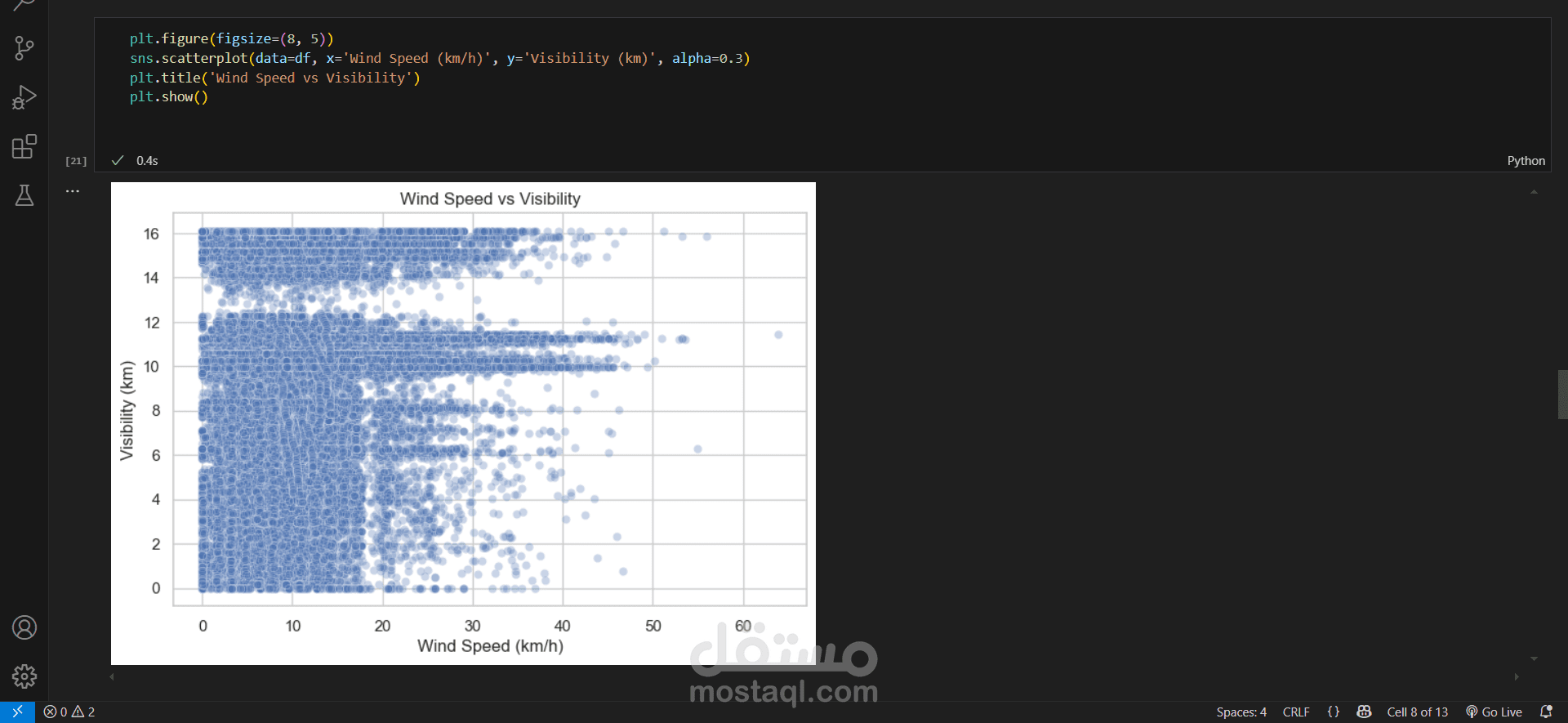Open the Extensions view
The height and width of the screenshot is (723, 1568).
pos(24,146)
